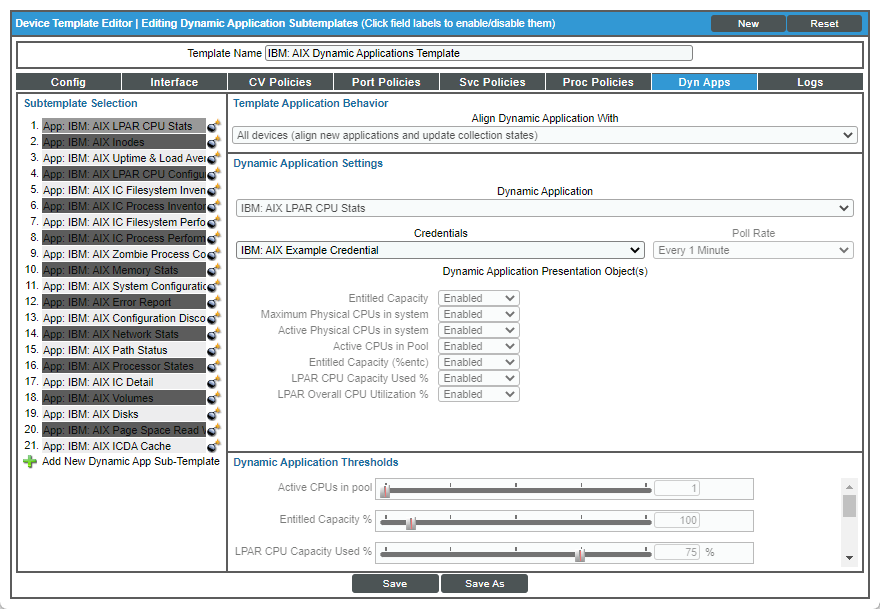
Task: Click the Save As button
Action: (484, 584)
